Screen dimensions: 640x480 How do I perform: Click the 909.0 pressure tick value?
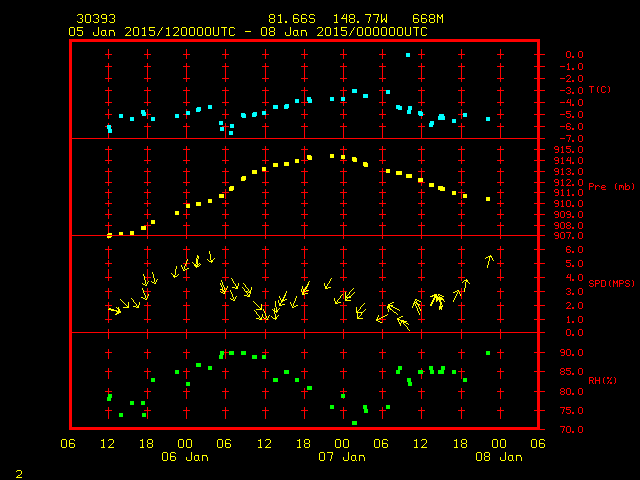pos(569,214)
